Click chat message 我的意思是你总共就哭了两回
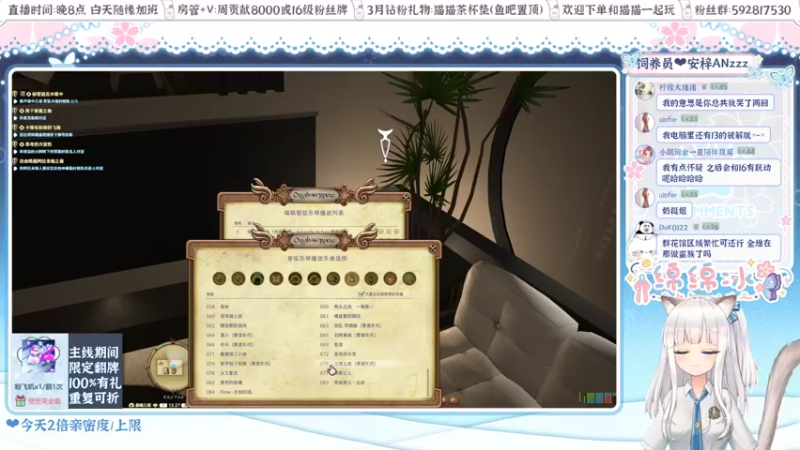This screenshot has width=800, height=450. 715,103
